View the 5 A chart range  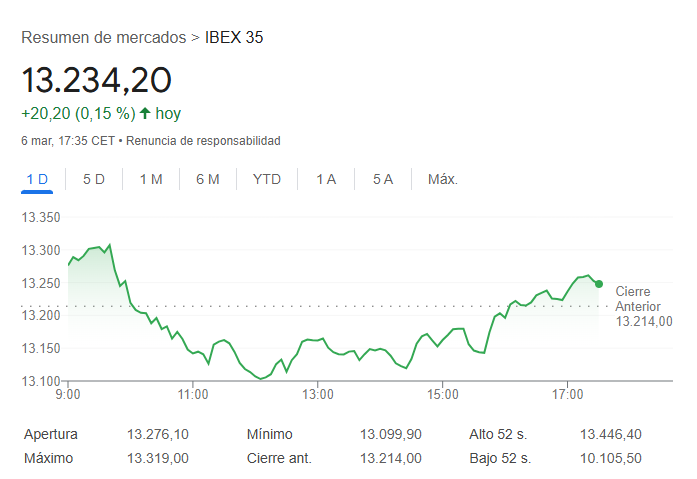point(383,179)
